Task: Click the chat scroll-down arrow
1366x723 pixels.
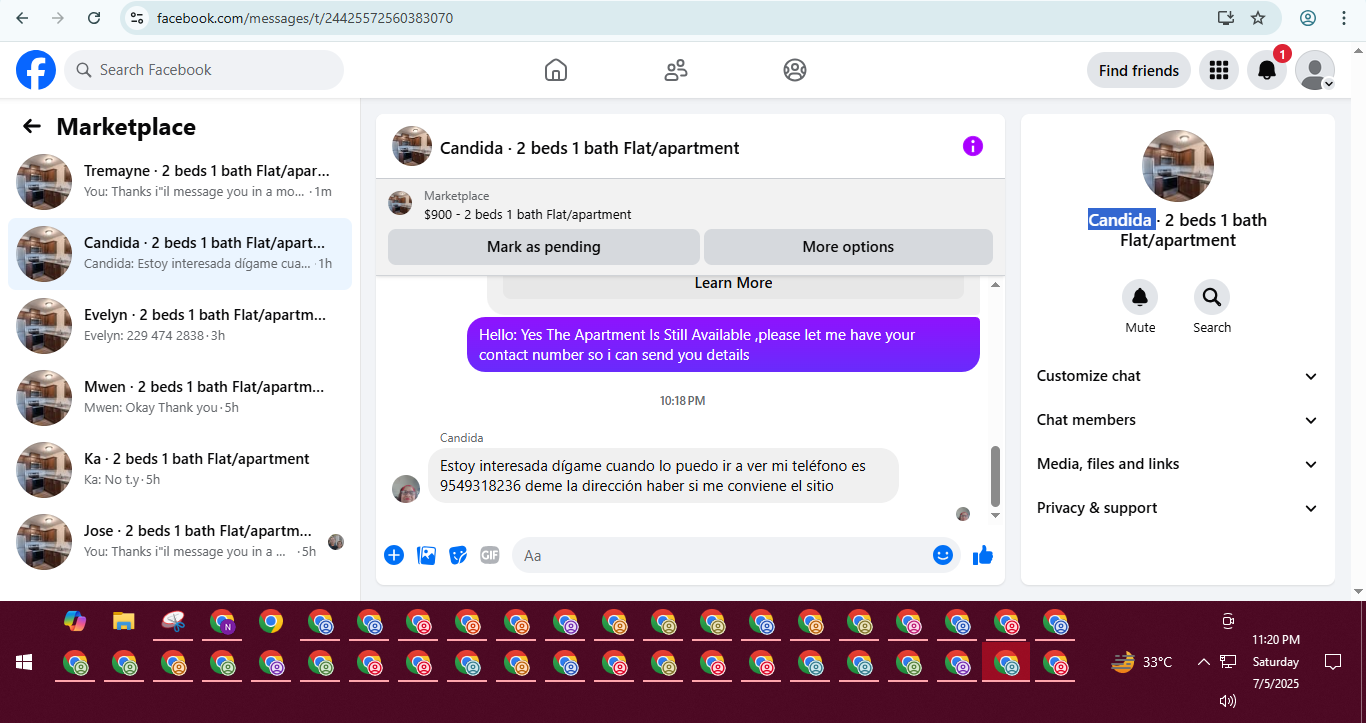Action: pos(995,515)
